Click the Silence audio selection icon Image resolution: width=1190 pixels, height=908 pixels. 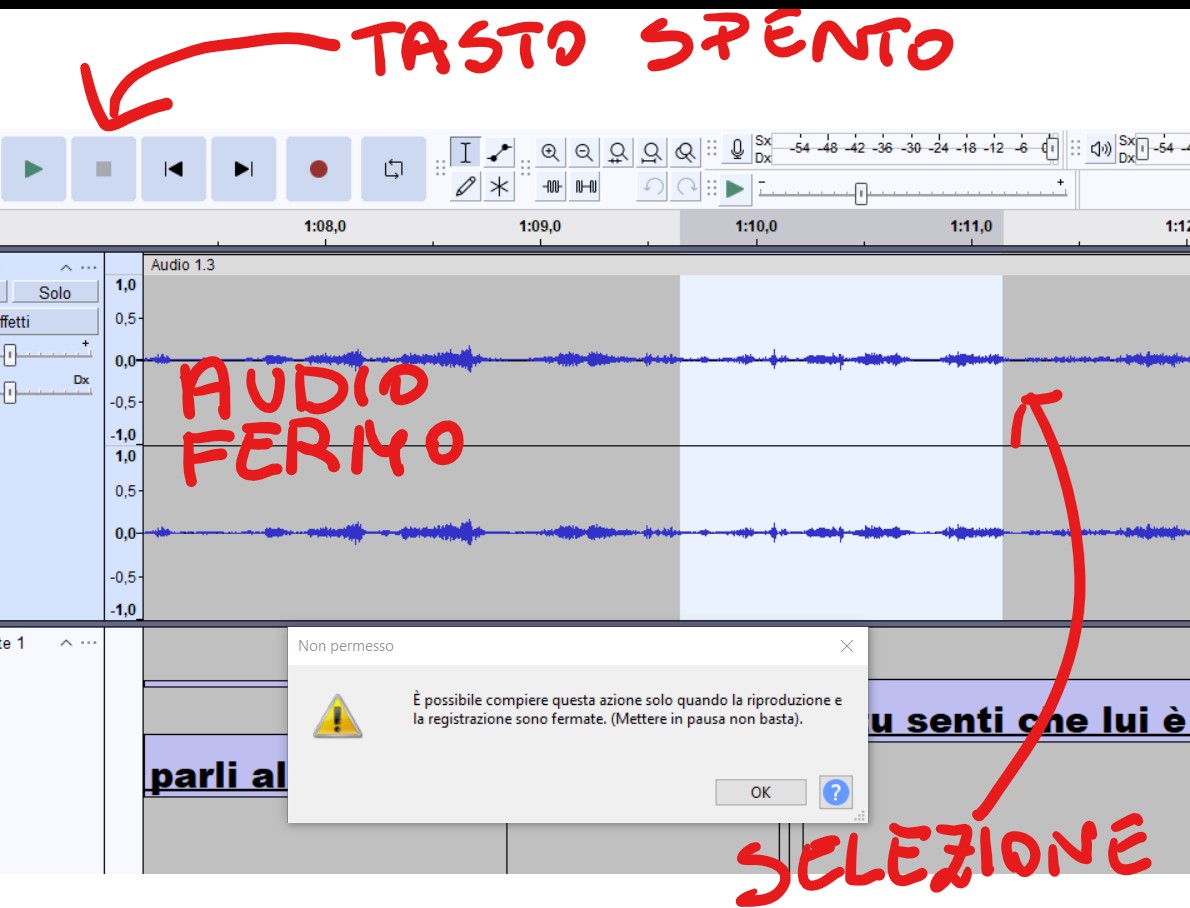click(586, 186)
